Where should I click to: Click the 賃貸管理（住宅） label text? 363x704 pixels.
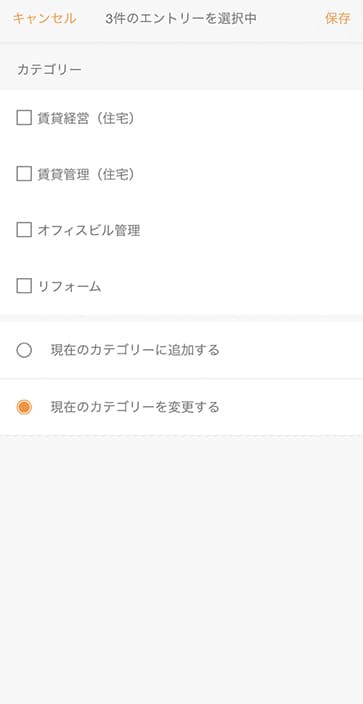pos(86,174)
